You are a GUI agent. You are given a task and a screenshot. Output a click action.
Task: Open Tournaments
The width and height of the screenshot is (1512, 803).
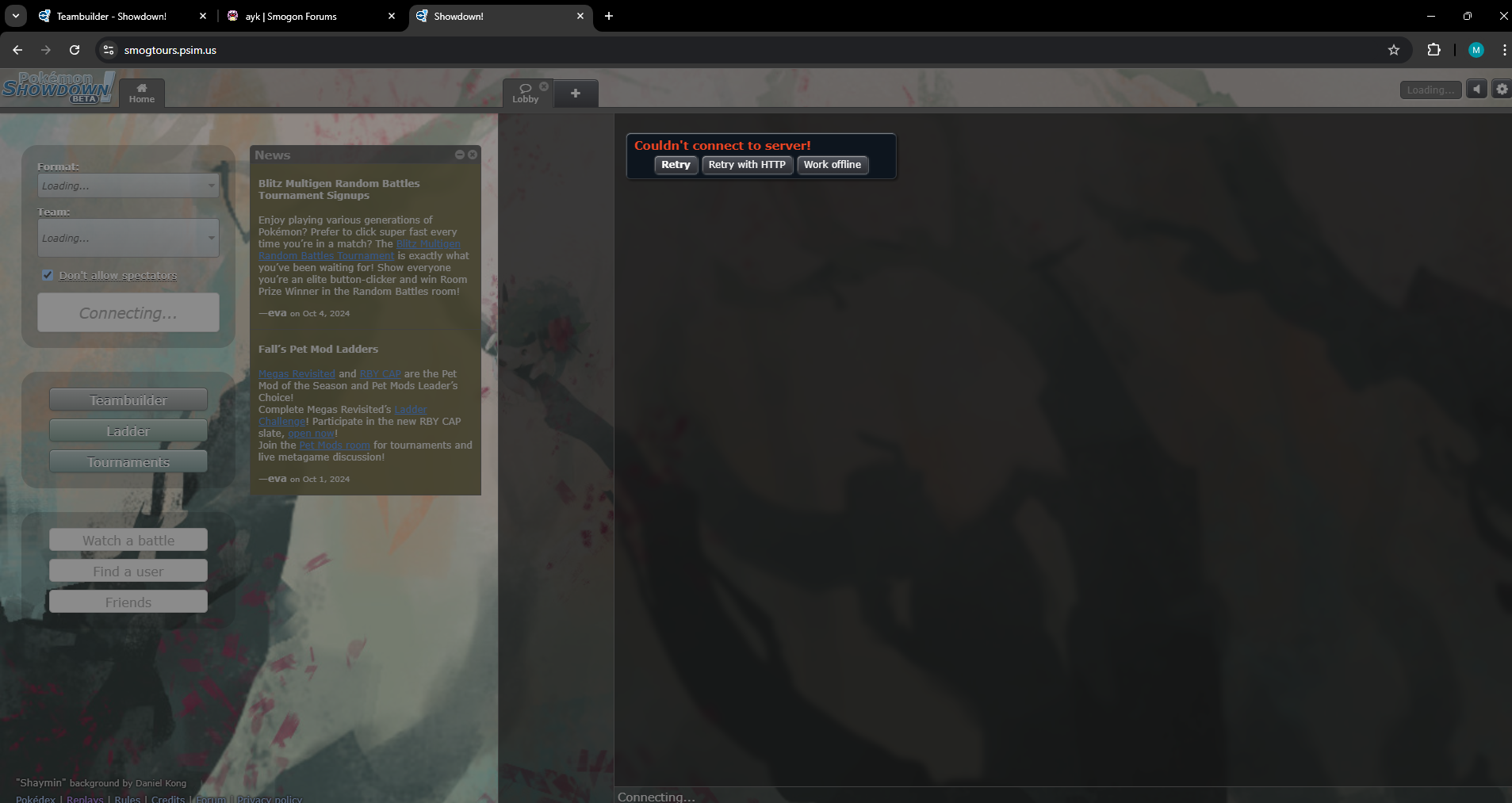click(x=128, y=461)
